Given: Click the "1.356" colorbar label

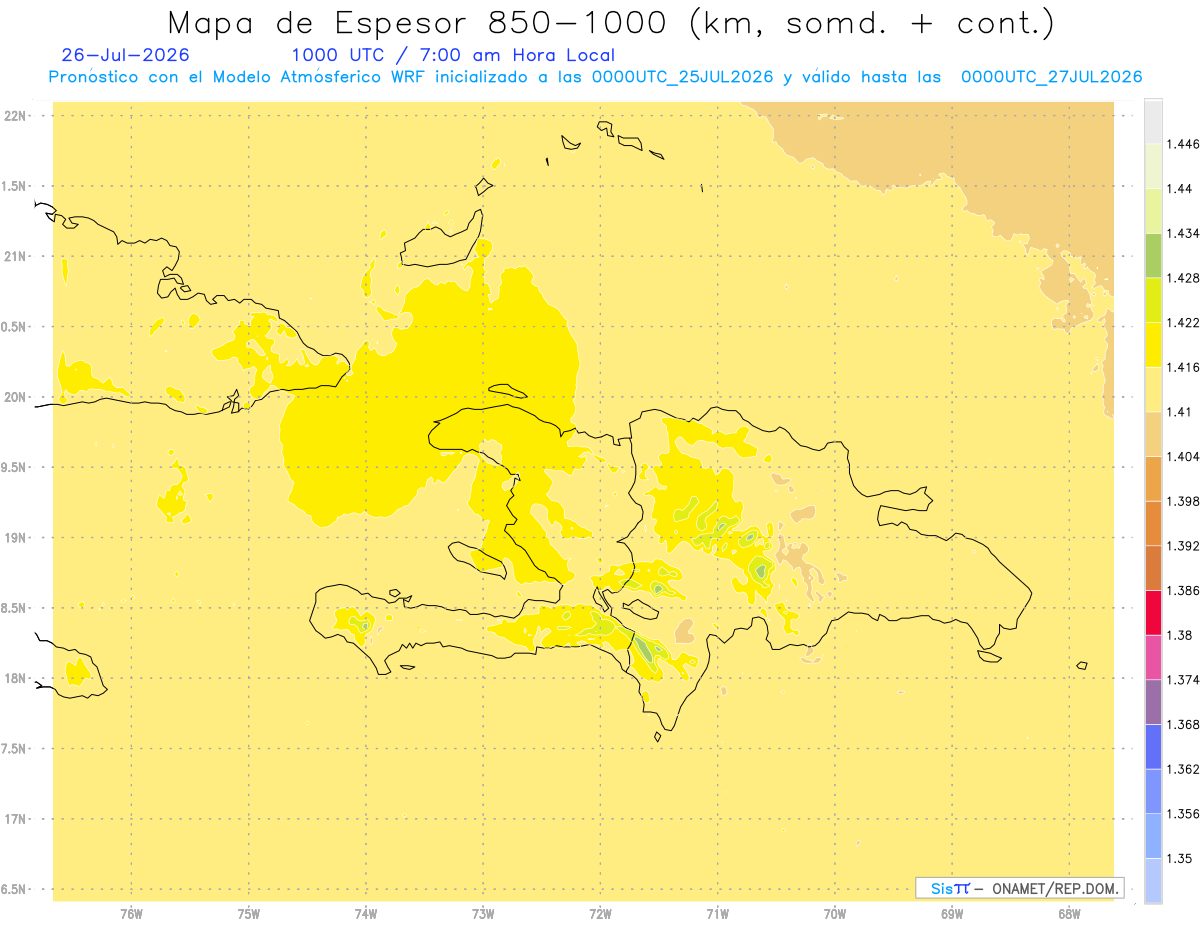Looking at the screenshot, I should pyautogui.click(x=1182, y=814).
